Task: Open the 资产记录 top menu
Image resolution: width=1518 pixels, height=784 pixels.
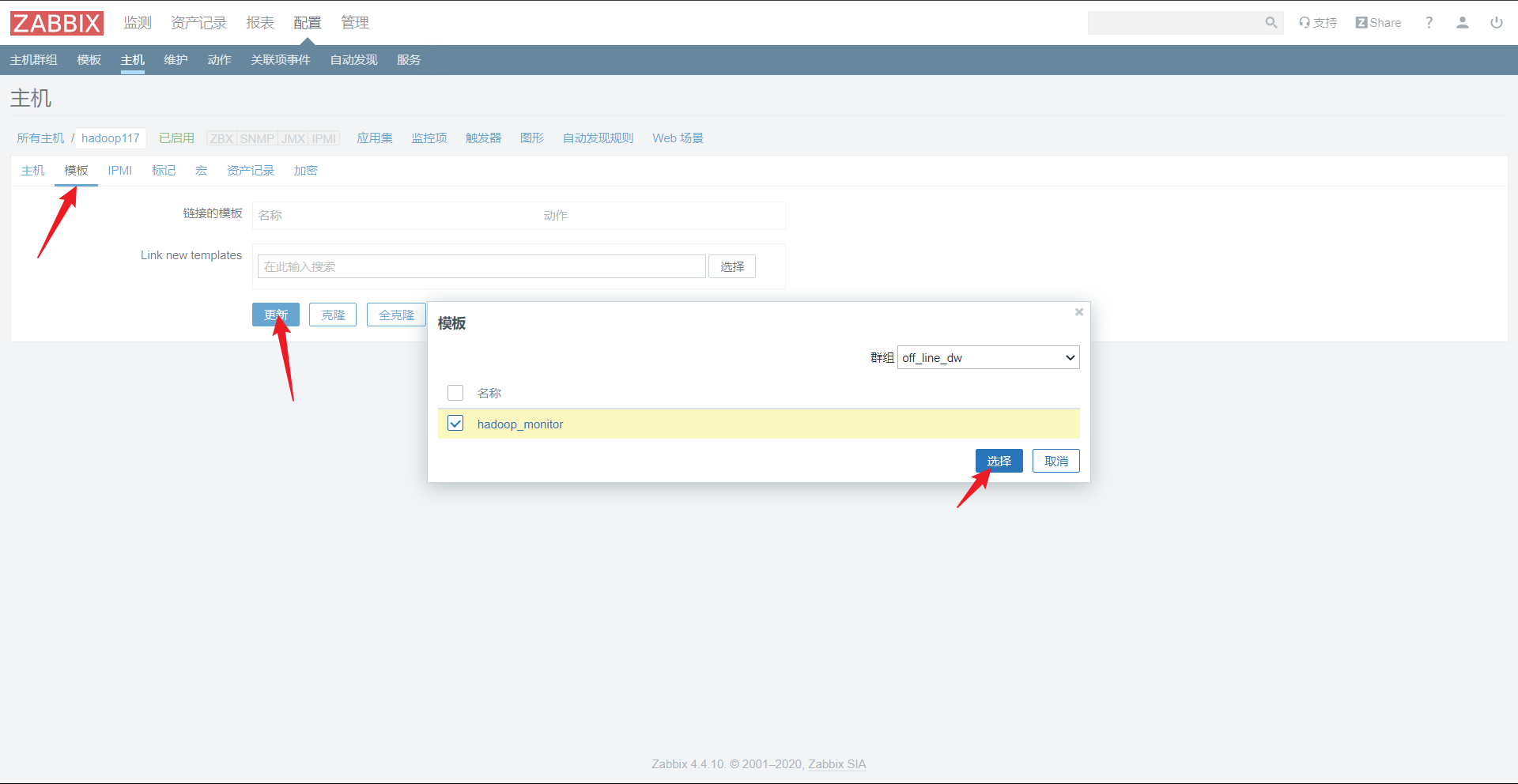Action: [198, 23]
